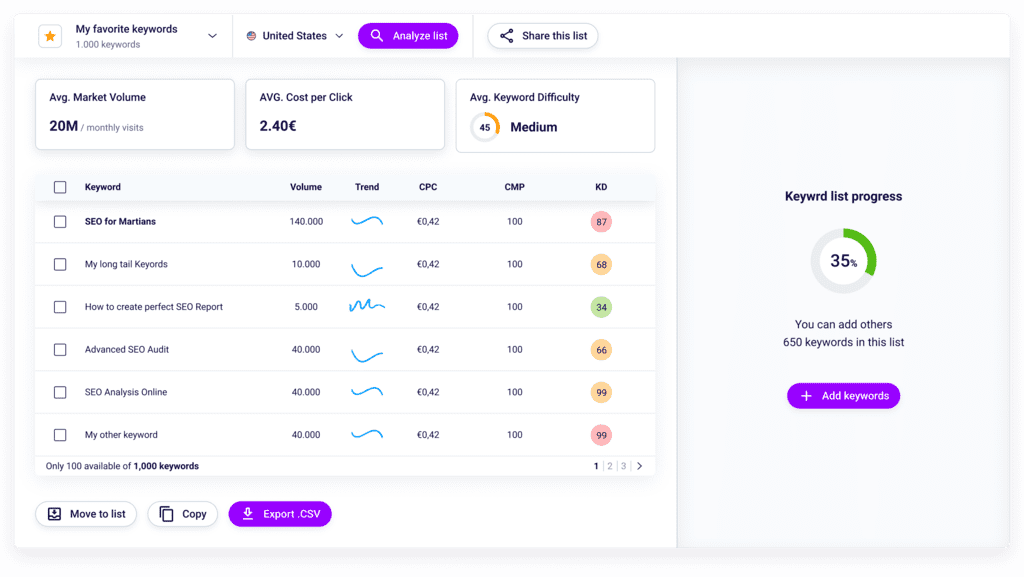Viewport: 1024px width, 577px height.
Task: Open pagination page 3
Action: point(622,465)
